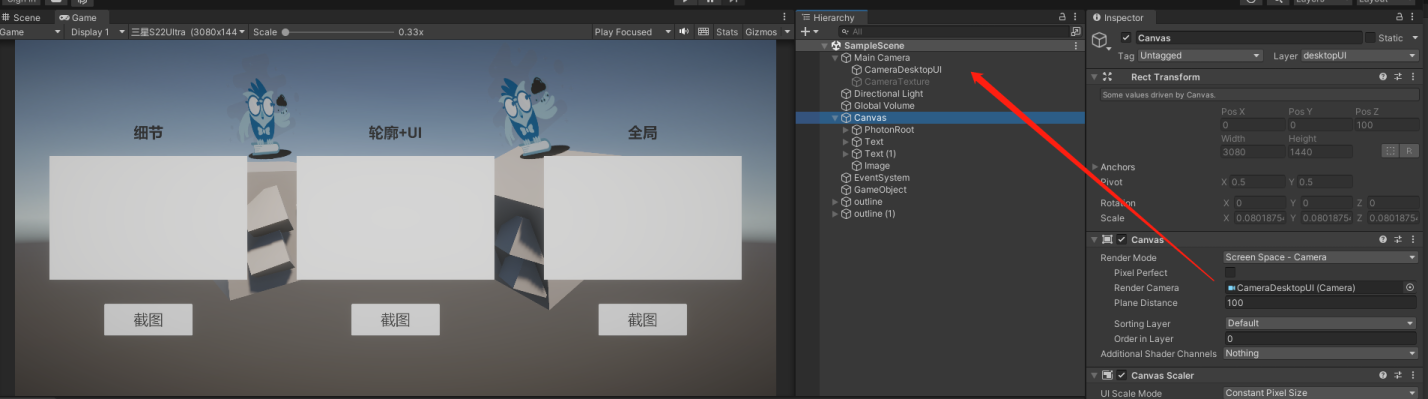Expand the outline (1) foldout arrow
Screen dimensions: 1428x399
click(835, 214)
